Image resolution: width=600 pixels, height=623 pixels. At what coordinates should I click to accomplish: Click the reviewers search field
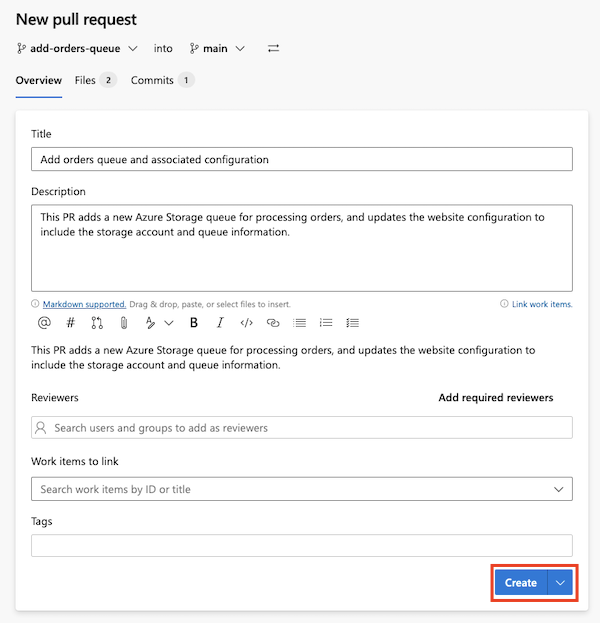pyautogui.click(x=302, y=428)
